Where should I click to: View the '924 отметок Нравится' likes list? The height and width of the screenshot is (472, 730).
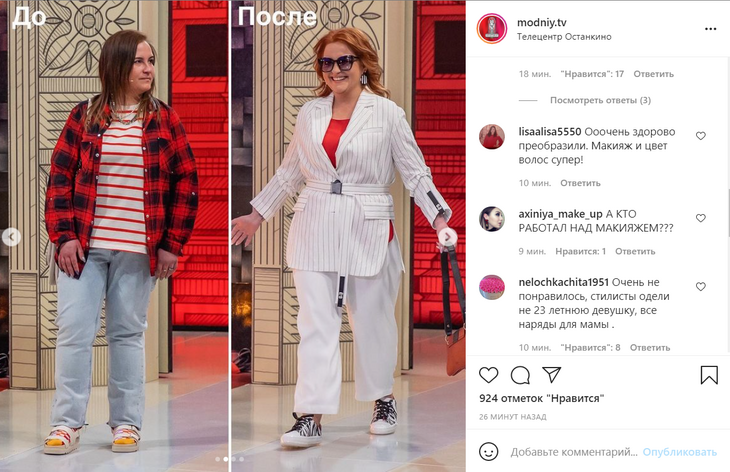(x=541, y=398)
